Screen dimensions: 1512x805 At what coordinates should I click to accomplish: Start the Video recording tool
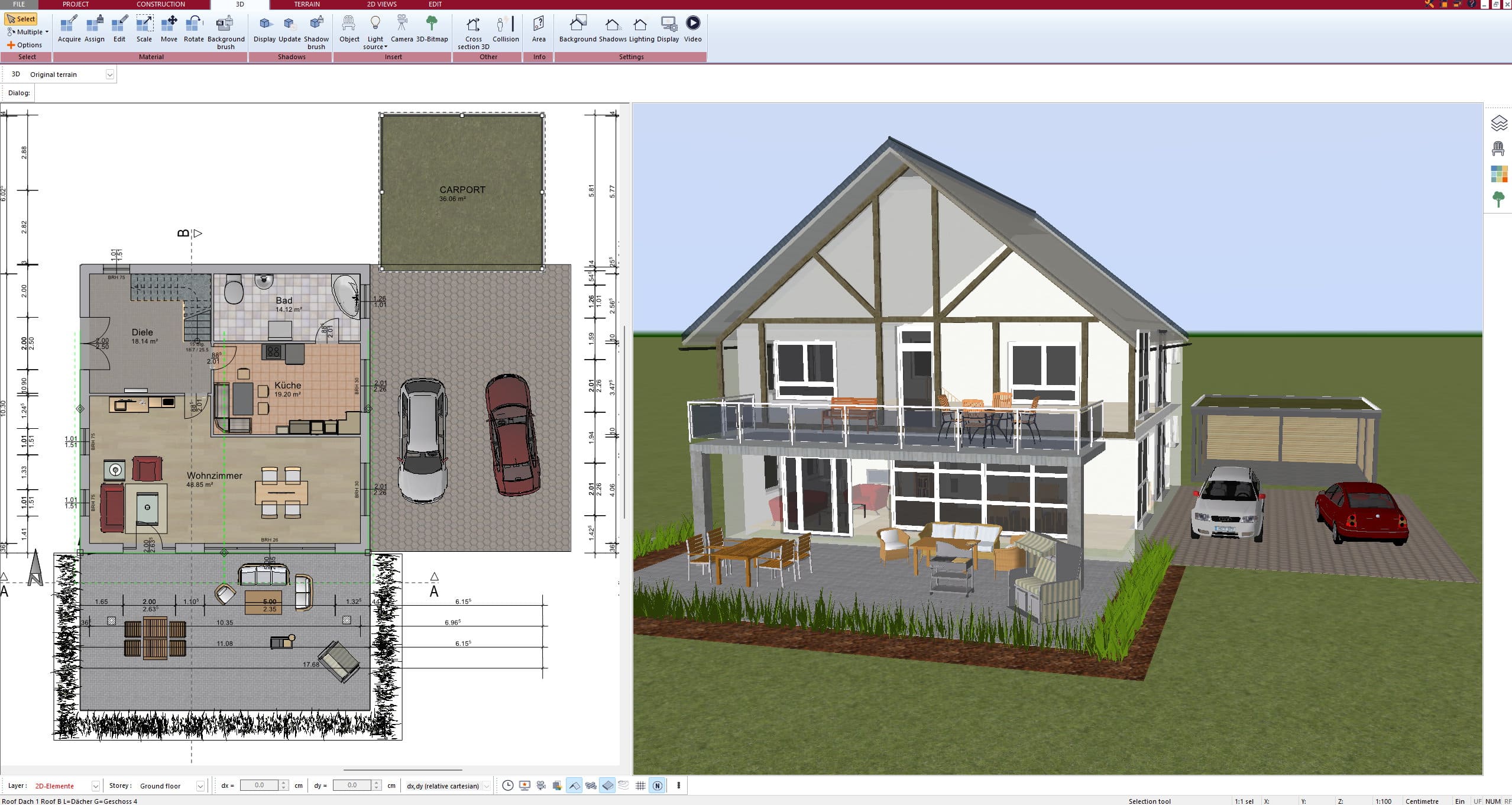click(692, 26)
